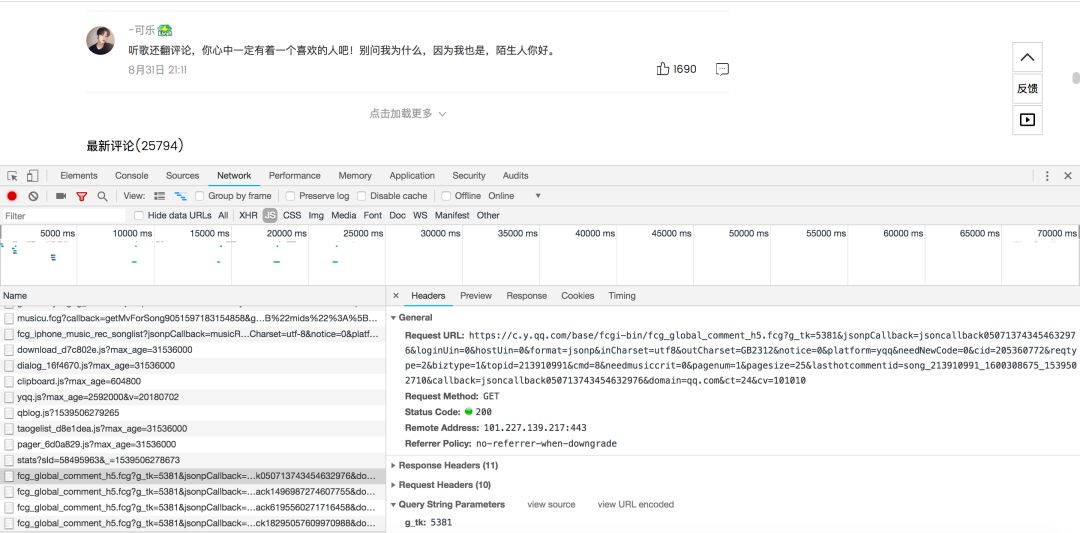
Task: Click the capture screenshots camera icon
Action: point(61,196)
